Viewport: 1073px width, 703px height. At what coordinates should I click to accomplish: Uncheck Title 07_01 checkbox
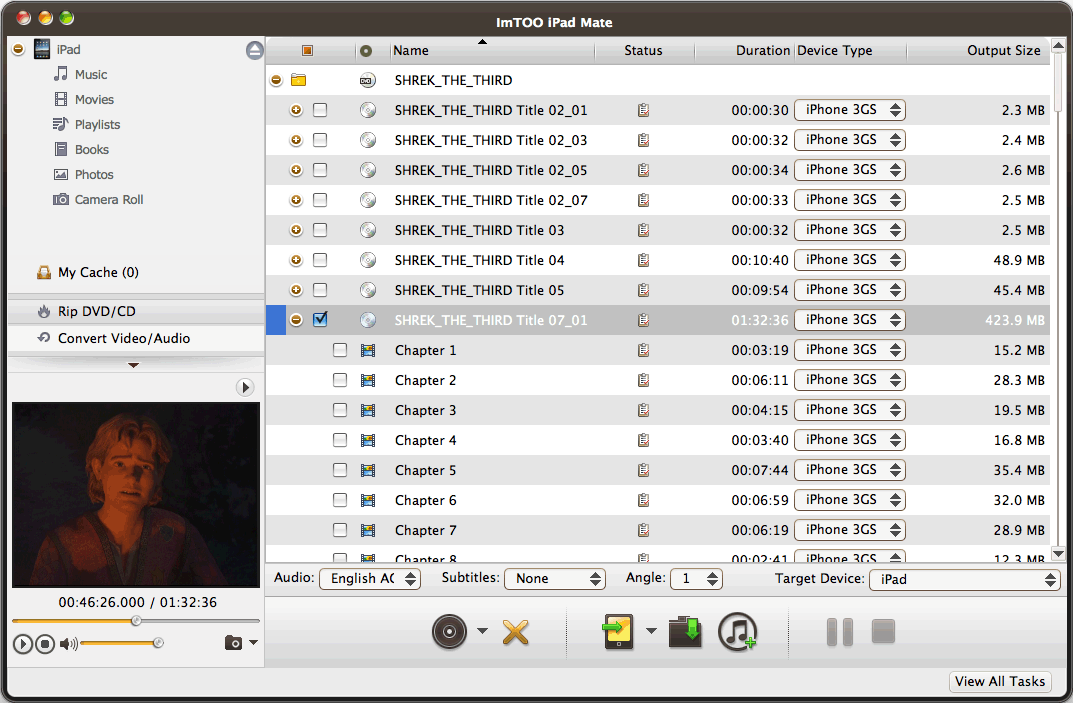[320, 320]
